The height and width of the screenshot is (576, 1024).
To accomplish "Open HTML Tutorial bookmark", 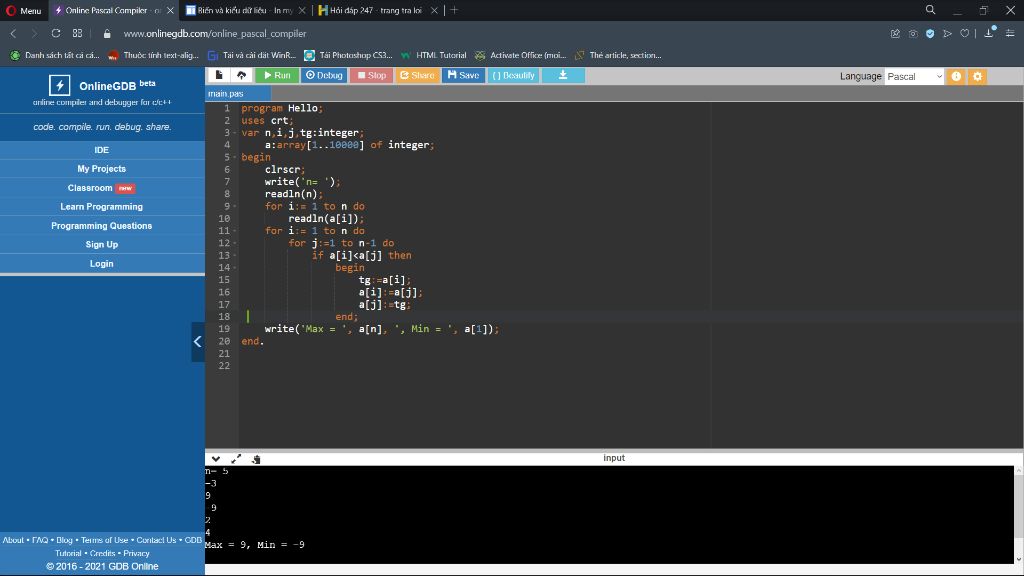I will tap(434, 56).
